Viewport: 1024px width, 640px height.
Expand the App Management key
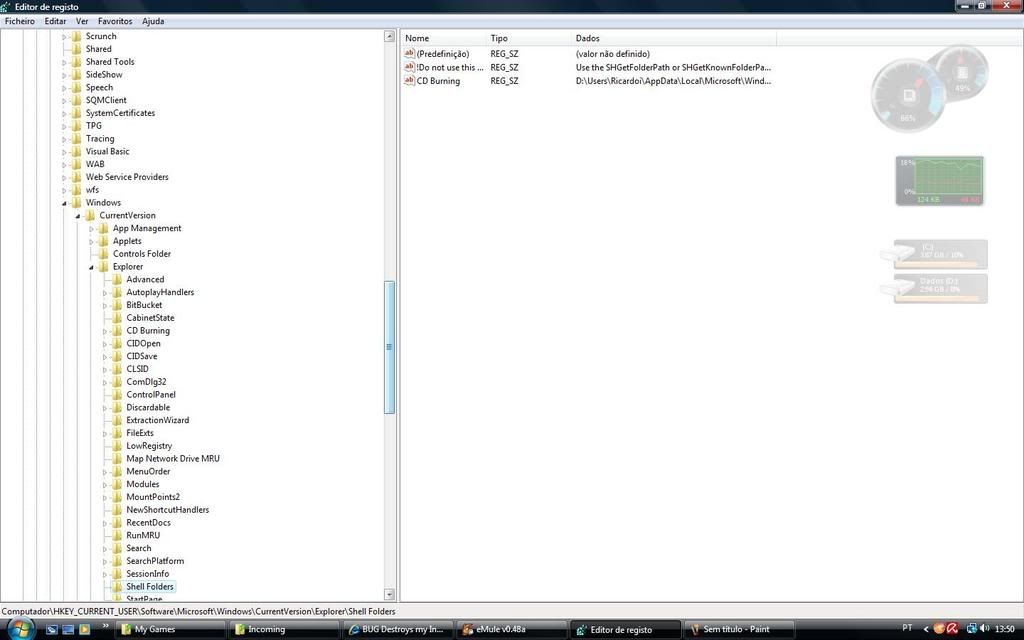91,229
